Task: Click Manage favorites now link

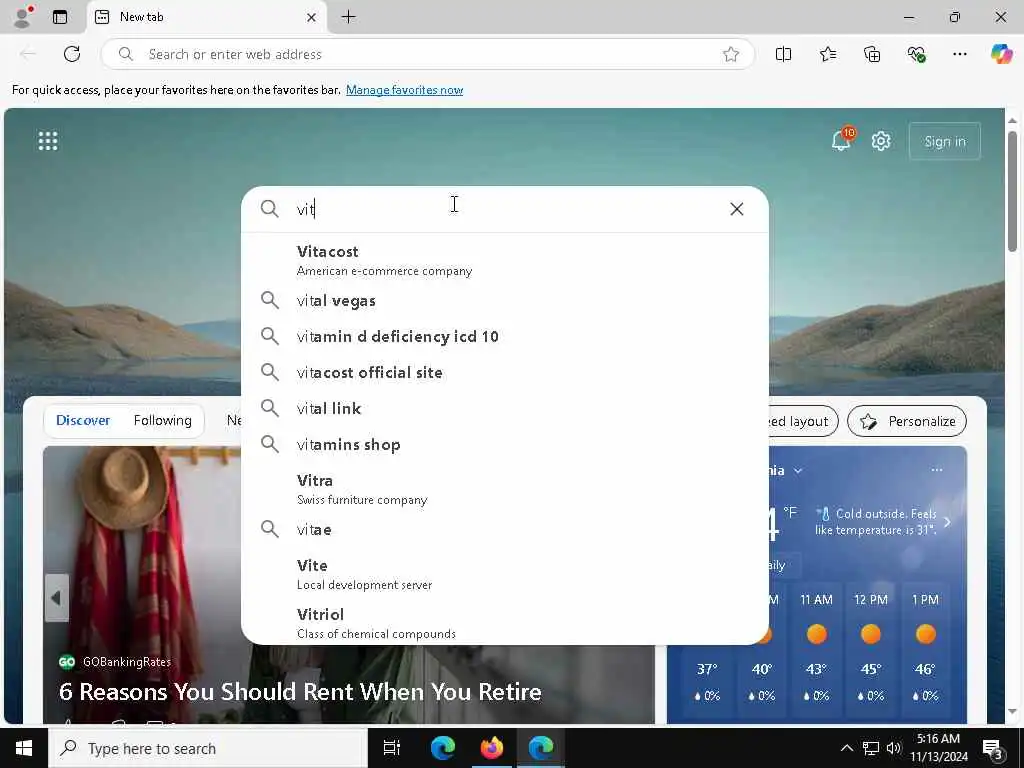Action: point(404,90)
